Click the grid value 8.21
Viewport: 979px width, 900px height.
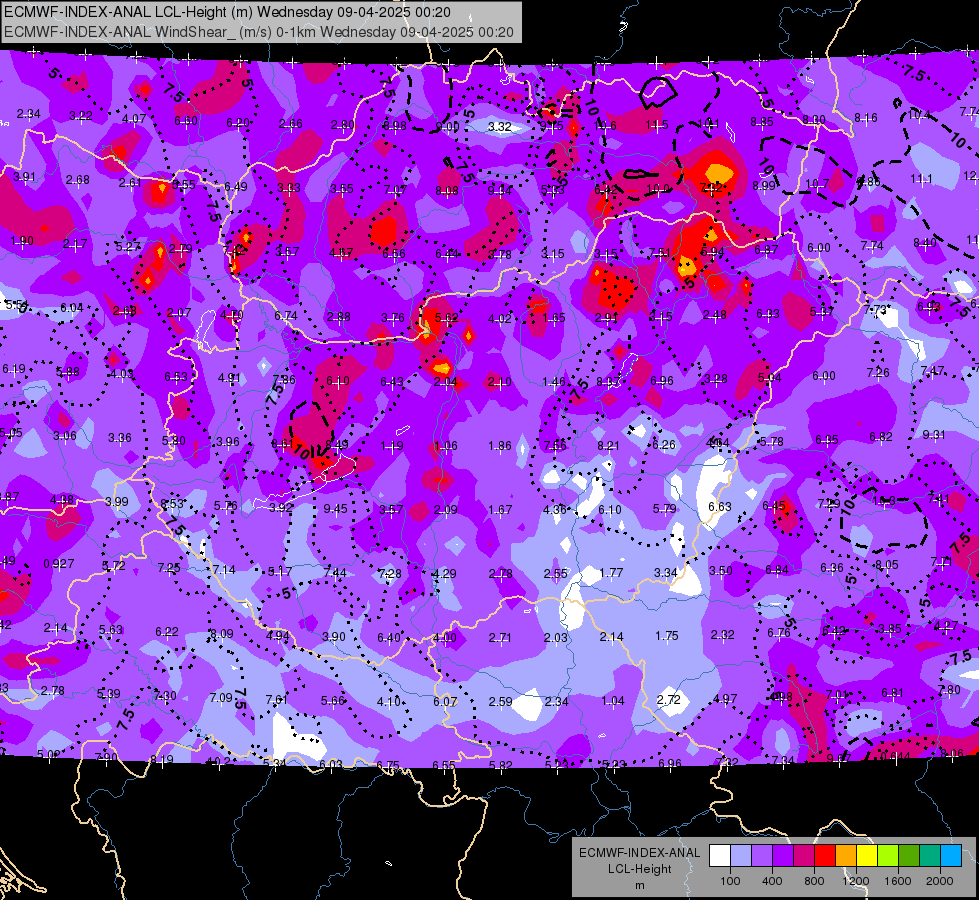click(609, 445)
